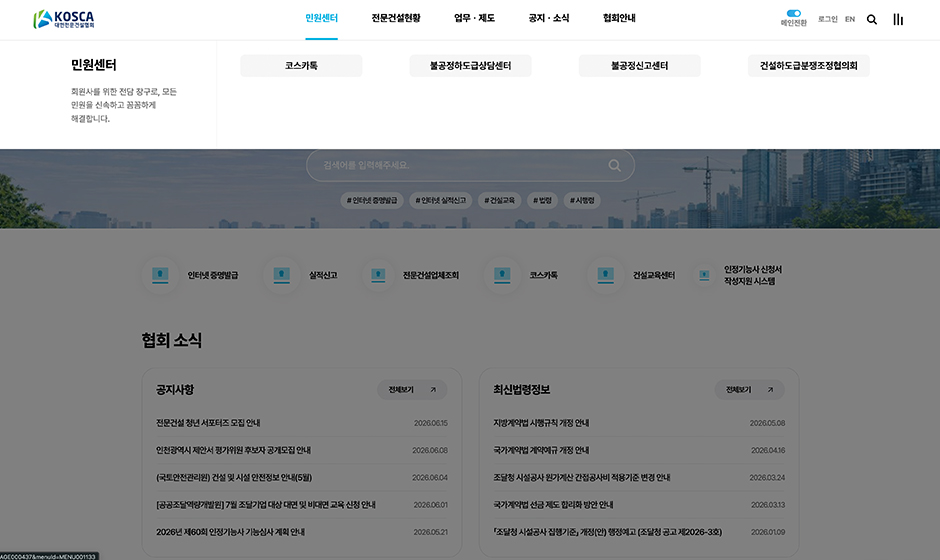
Task: Open notice 2026년 제60회 인정기능사 기능심사 계획
Action: coord(230,532)
